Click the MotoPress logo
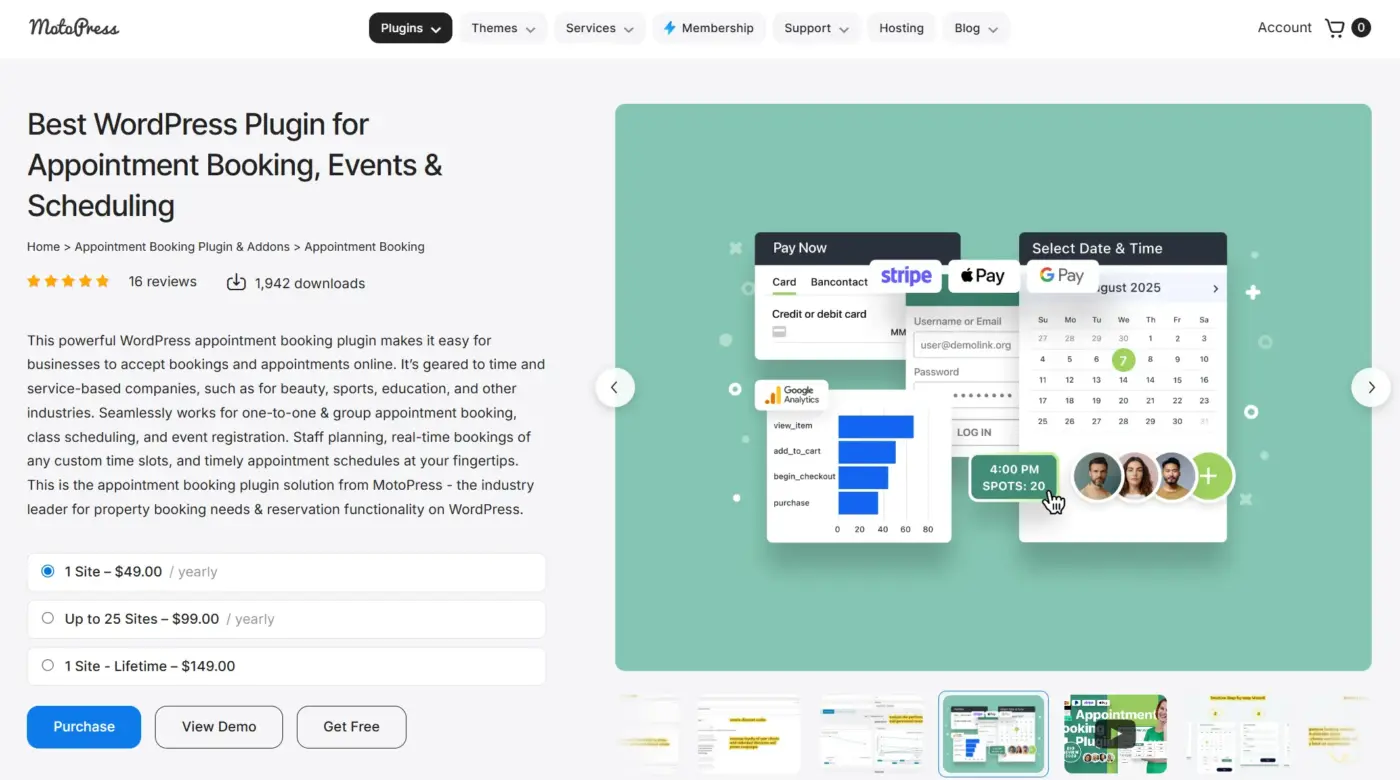The image size is (1400, 780). (74, 27)
